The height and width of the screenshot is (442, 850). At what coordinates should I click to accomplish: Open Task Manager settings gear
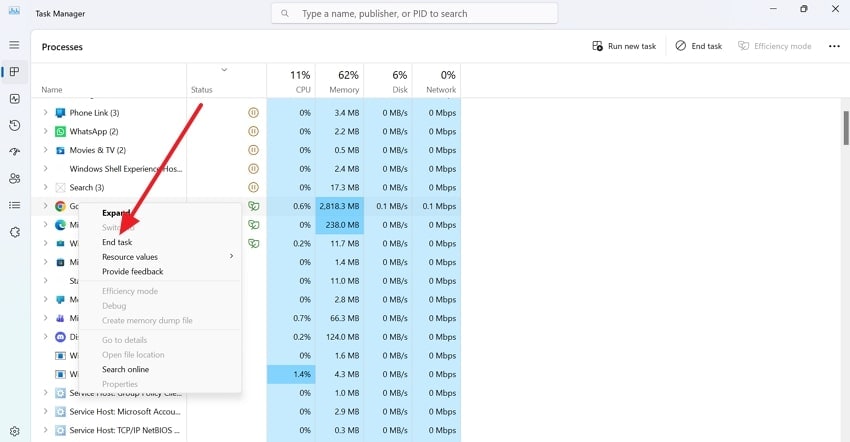(x=15, y=431)
